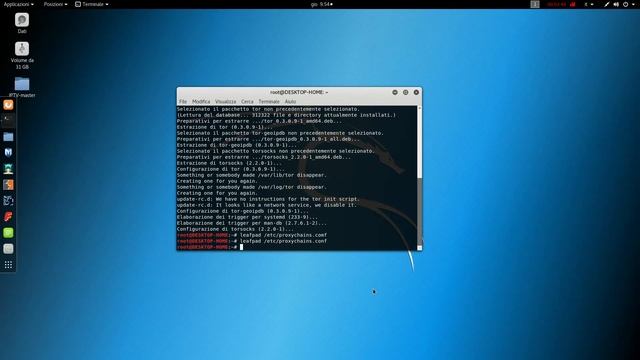This screenshot has width=640, height=360.
Task: Open the workspace switcher icon in top bar
Action: [535, 4]
